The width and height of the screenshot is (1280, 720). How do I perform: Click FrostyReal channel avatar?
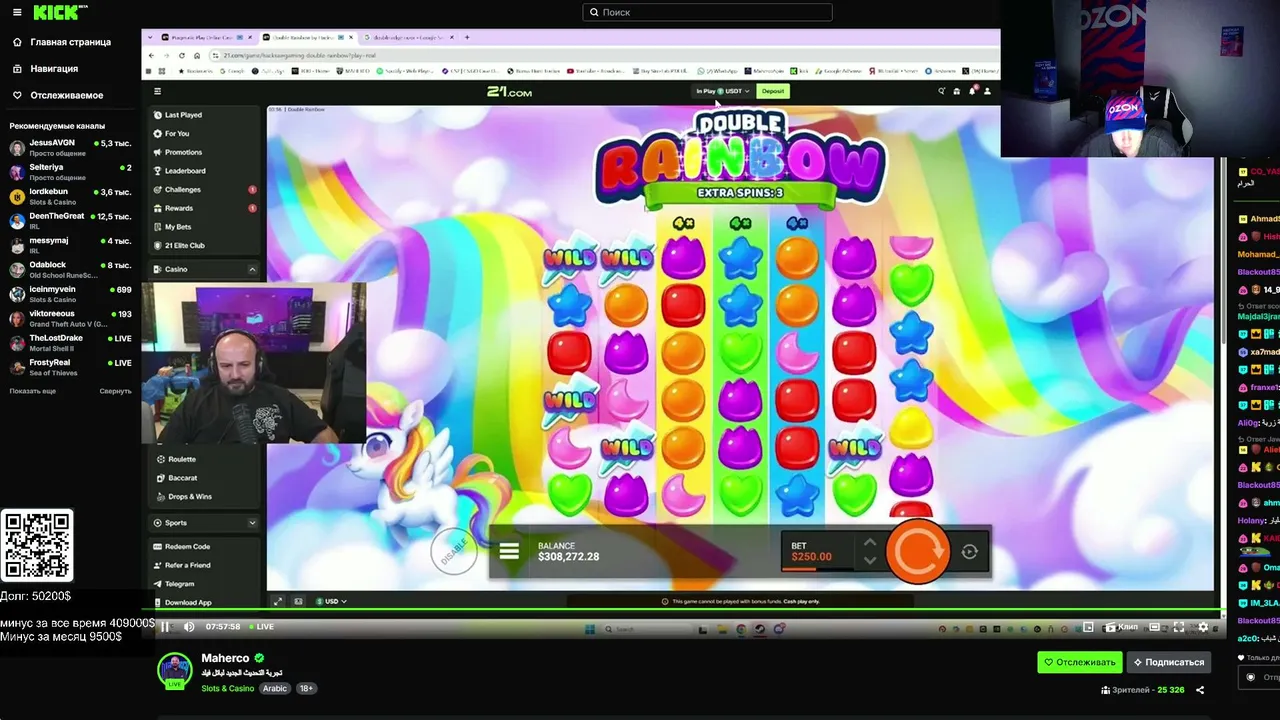(x=17, y=367)
